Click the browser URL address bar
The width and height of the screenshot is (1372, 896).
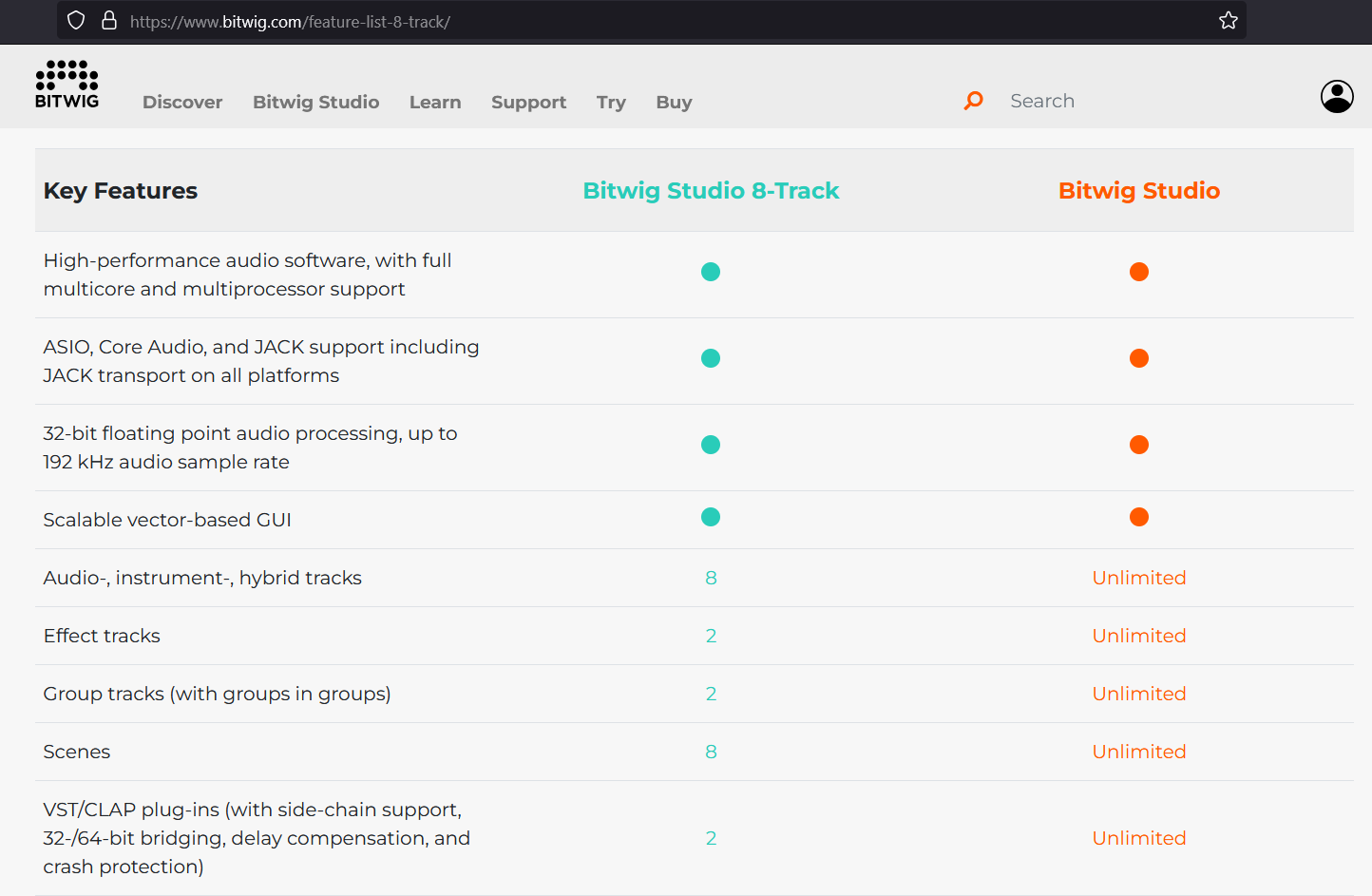665,21
